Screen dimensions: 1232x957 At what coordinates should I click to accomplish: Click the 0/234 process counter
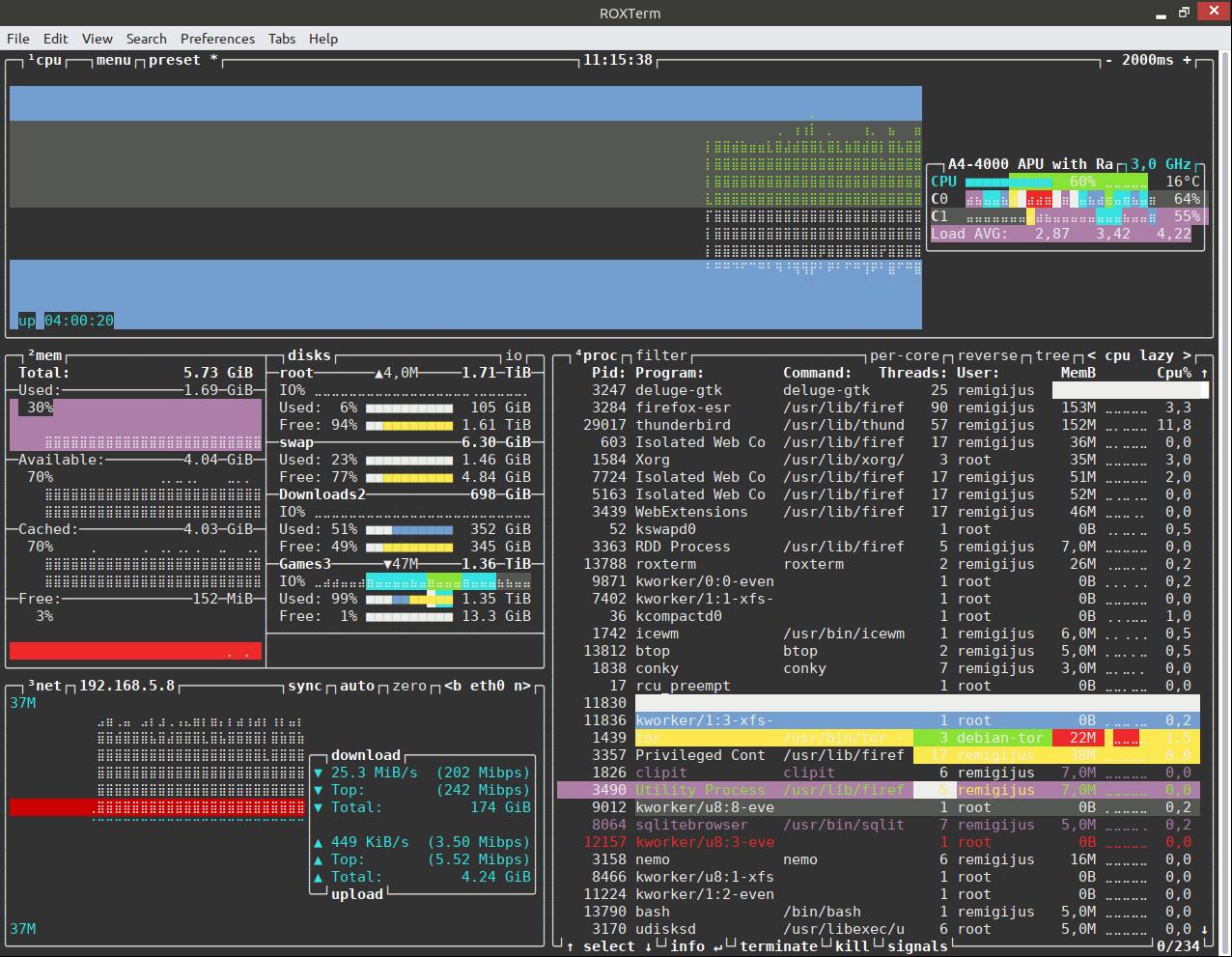pos(1177,946)
